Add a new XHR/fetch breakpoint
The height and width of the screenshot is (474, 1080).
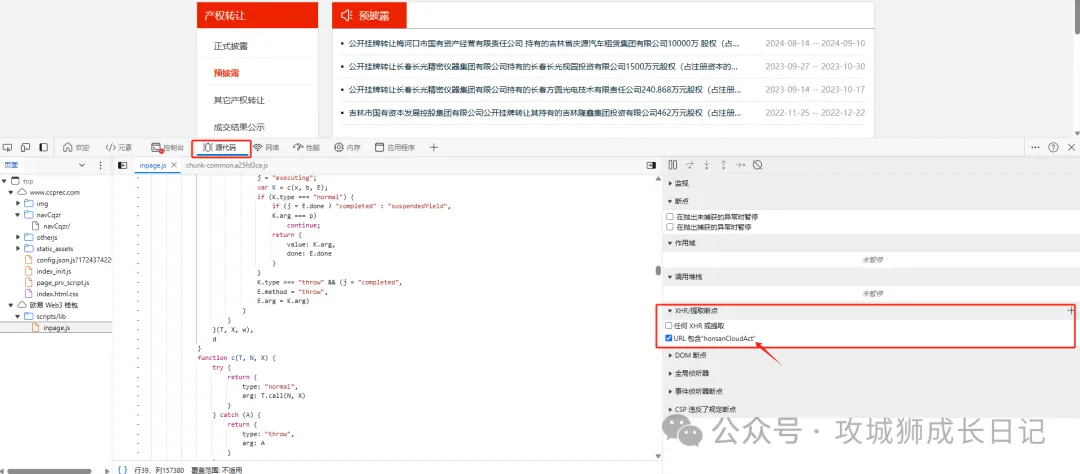click(x=1071, y=311)
